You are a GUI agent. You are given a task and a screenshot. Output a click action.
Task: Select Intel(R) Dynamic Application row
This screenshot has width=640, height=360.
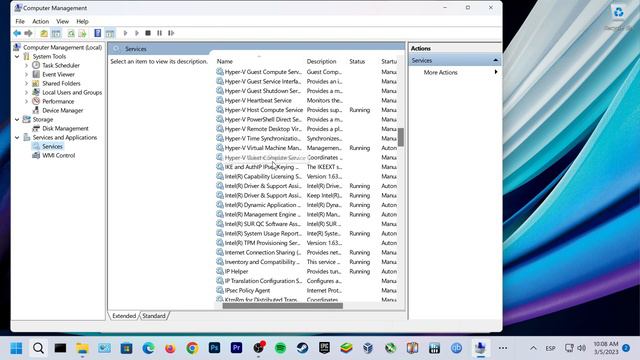[x=306, y=205]
